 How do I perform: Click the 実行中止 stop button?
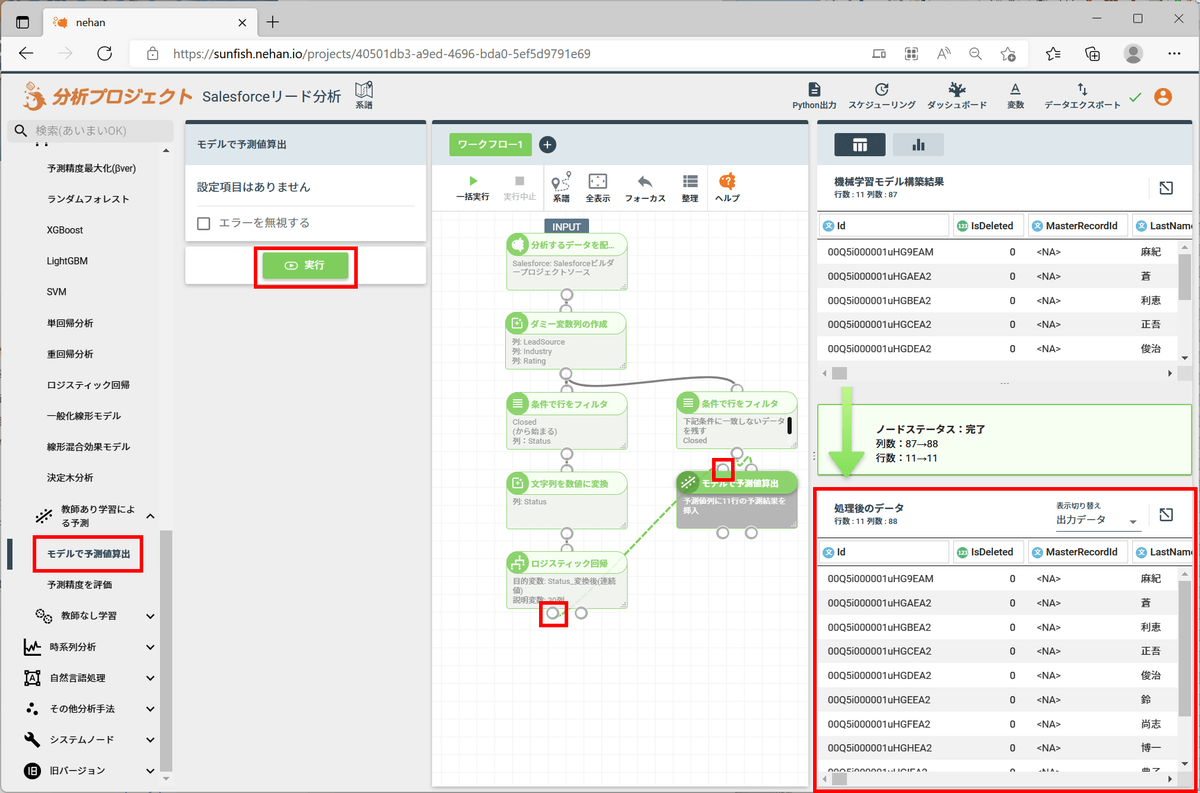(519, 187)
